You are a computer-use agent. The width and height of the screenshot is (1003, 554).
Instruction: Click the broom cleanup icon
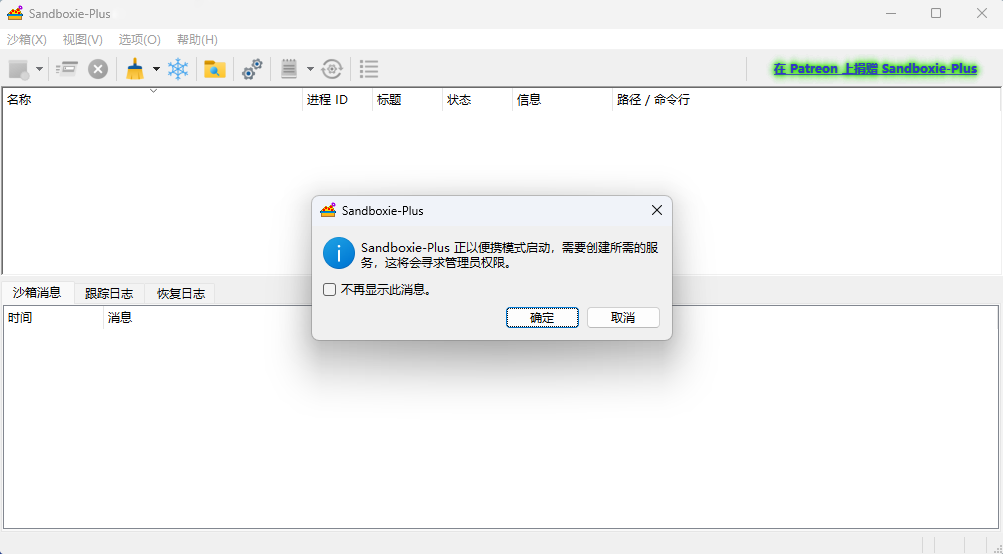[x=135, y=69]
